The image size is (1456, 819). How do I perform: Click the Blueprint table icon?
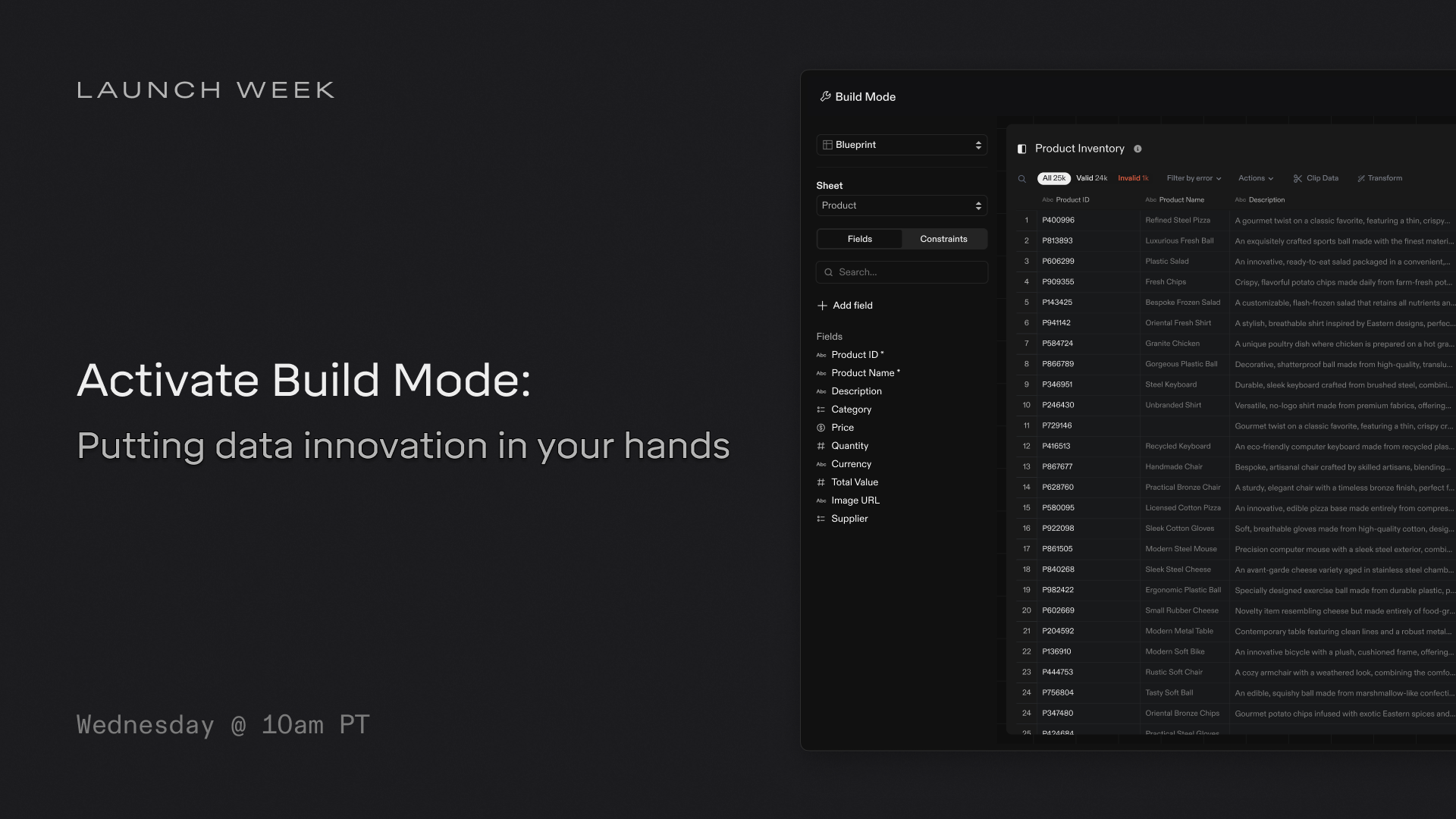(827, 144)
